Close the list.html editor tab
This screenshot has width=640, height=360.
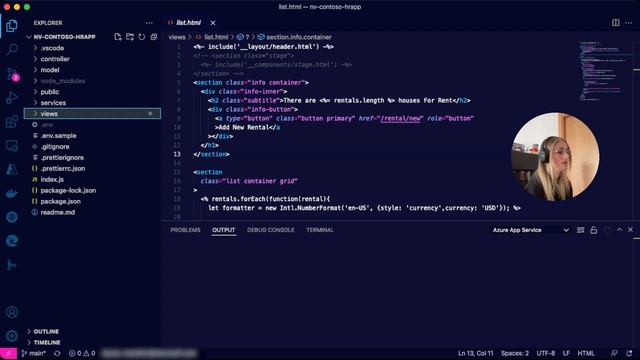click(213, 23)
